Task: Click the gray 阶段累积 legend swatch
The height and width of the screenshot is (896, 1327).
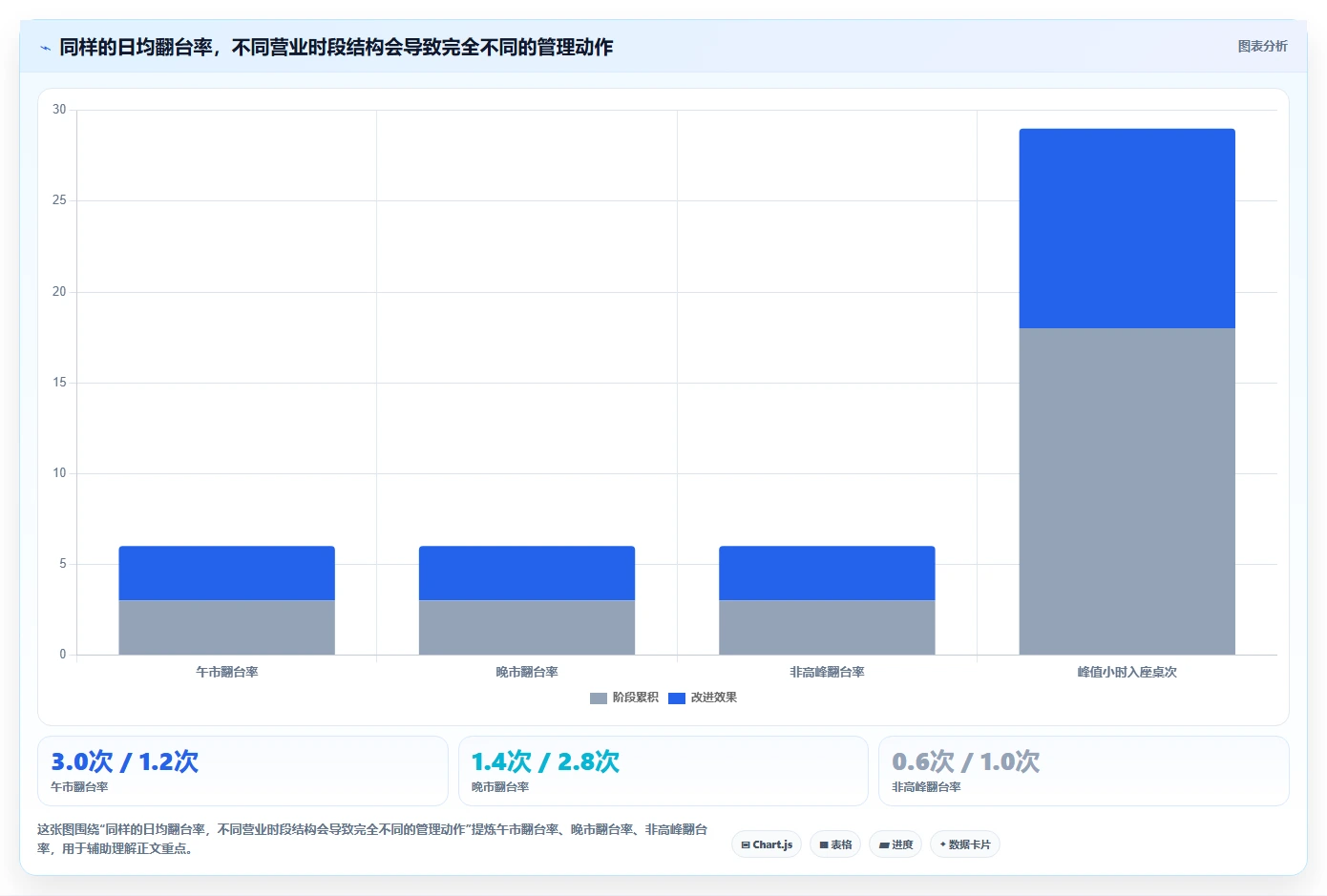Action: point(599,698)
